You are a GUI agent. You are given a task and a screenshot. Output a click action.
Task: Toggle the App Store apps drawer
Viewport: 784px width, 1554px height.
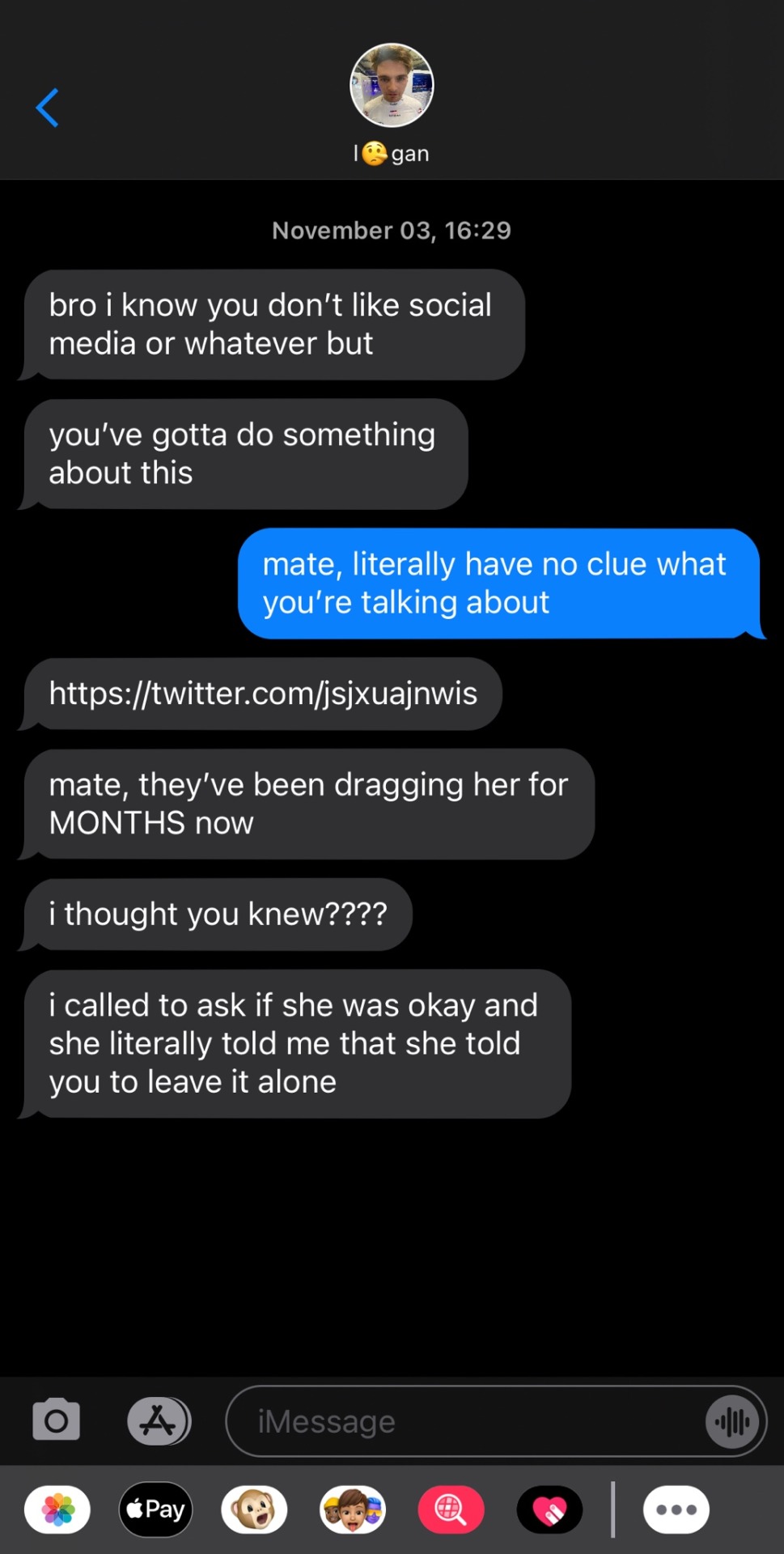click(159, 1421)
